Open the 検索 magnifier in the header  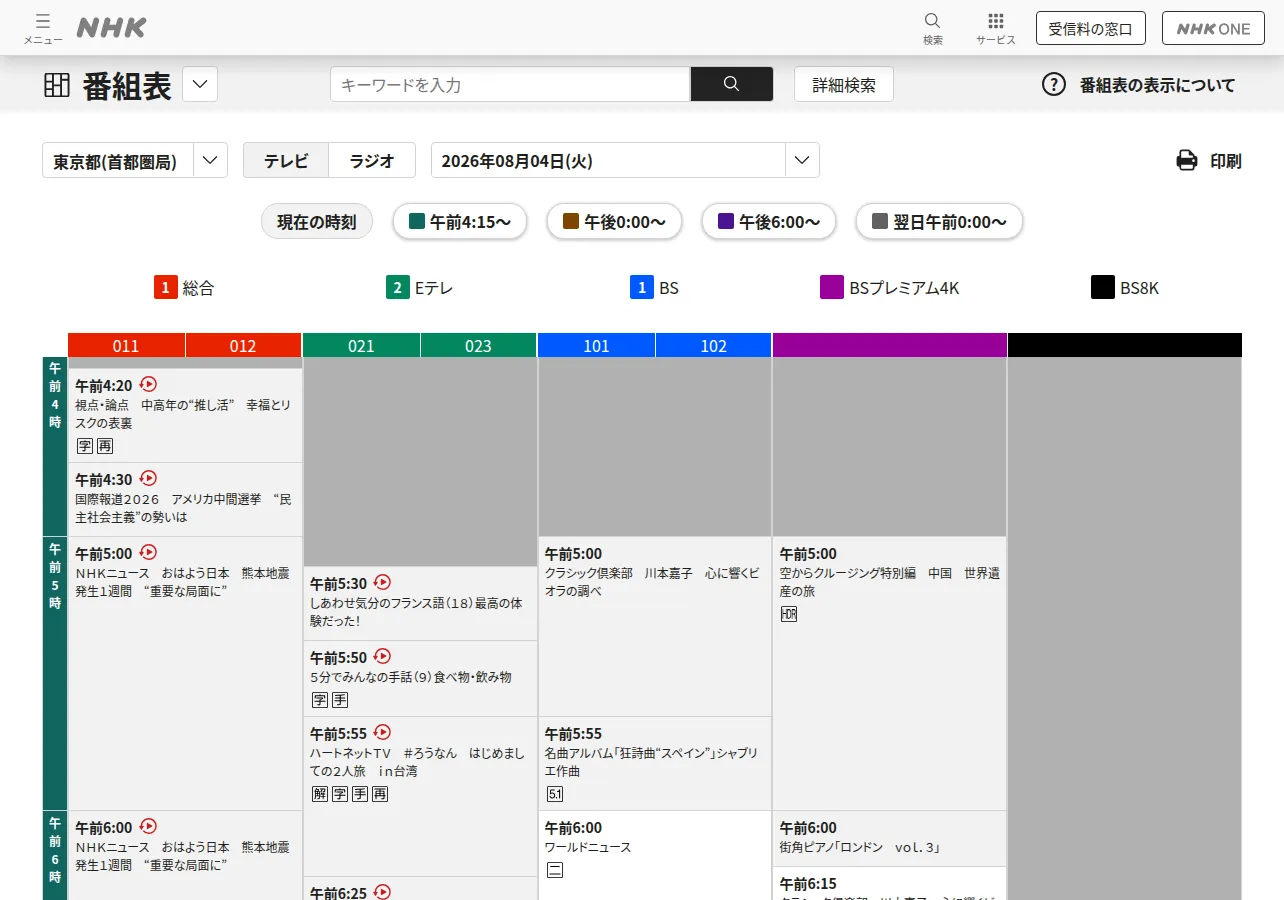[x=932, y=28]
